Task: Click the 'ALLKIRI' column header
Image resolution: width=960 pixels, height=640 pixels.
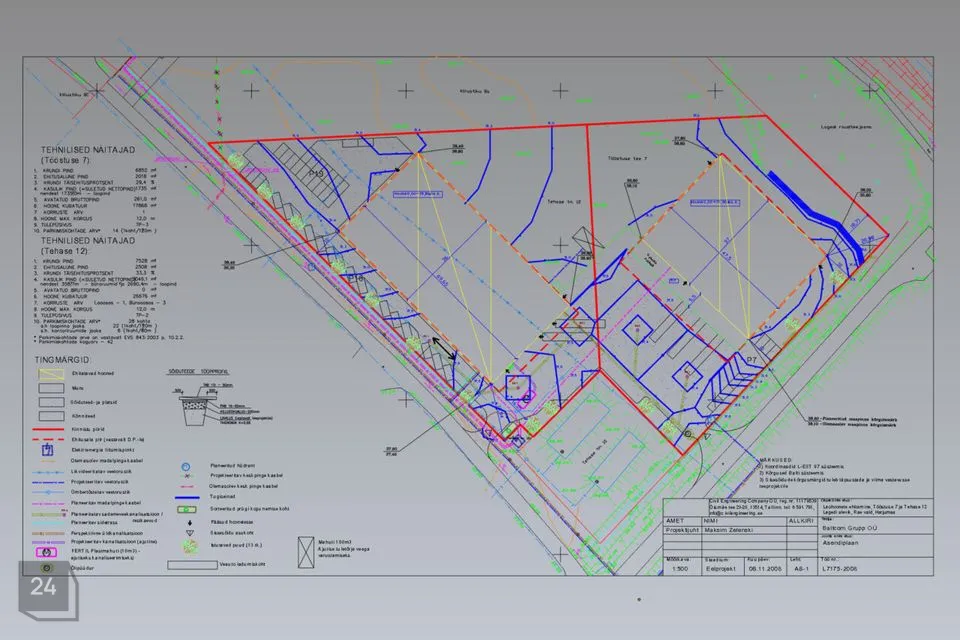Action: point(801,521)
